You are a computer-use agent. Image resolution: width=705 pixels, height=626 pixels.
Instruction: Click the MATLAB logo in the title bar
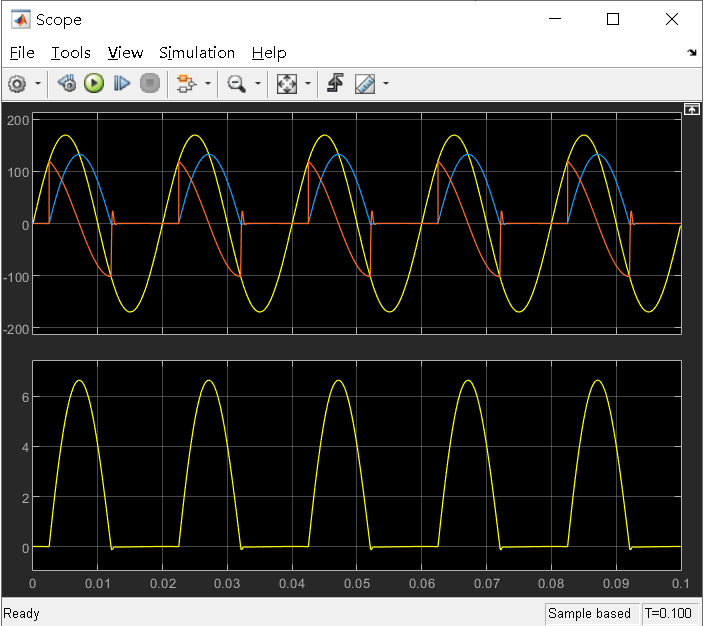pos(21,19)
